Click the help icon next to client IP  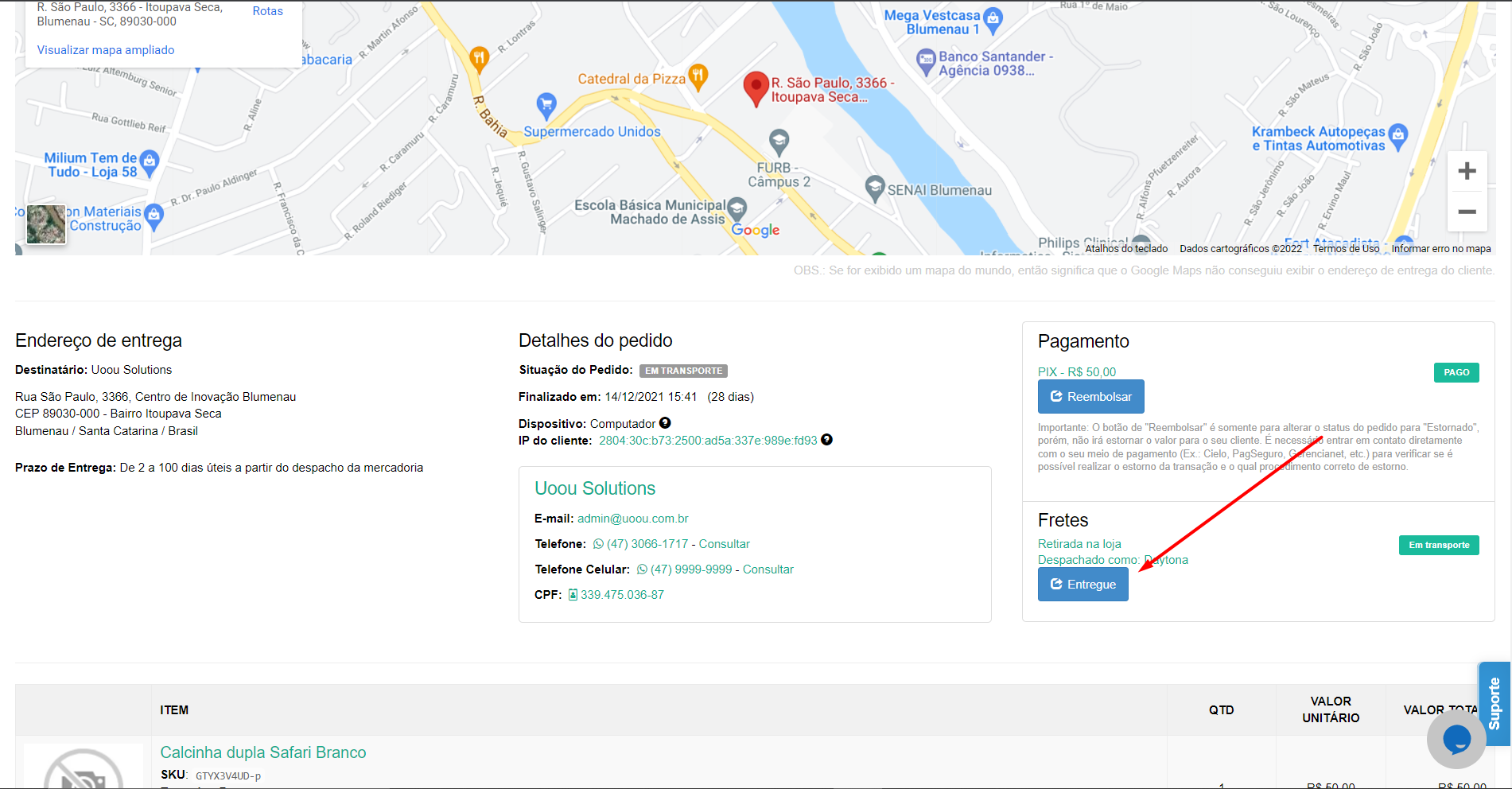826,440
